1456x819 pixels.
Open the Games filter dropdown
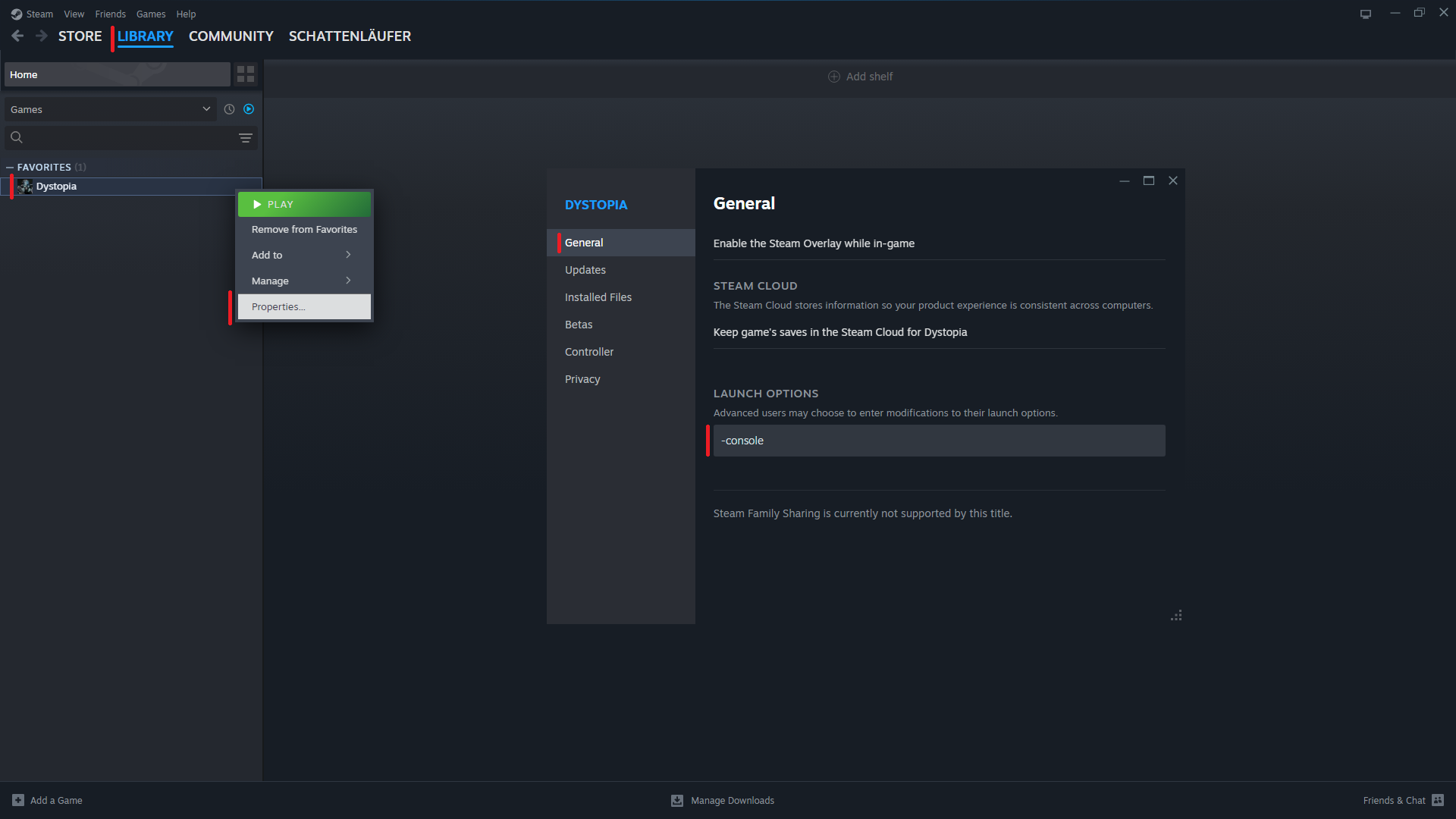(x=111, y=109)
